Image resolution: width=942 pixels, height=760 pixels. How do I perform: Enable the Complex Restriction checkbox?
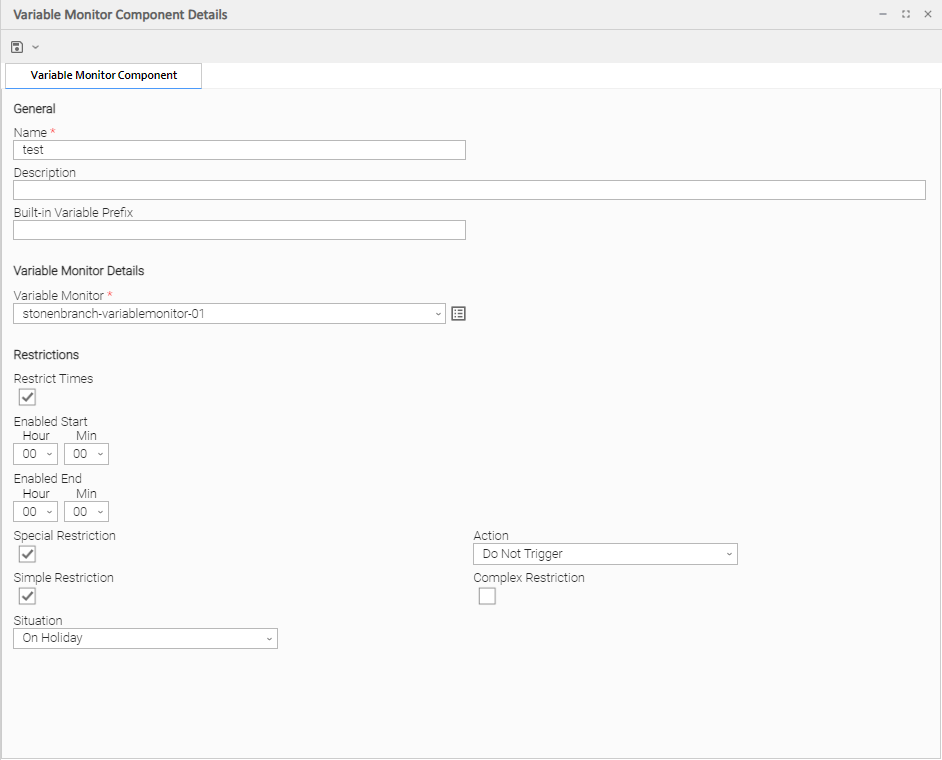[487, 596]
